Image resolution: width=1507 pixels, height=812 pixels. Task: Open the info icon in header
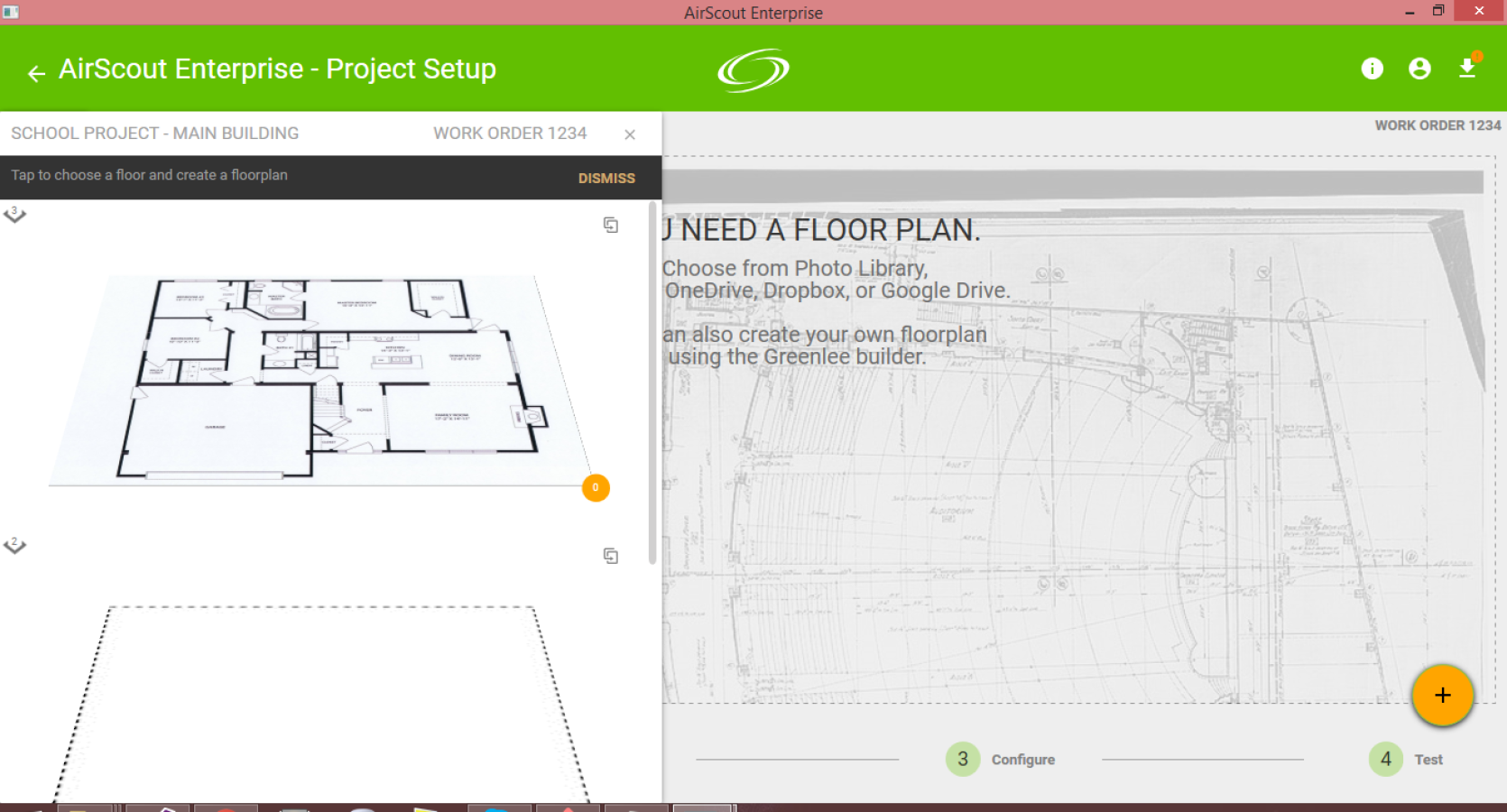(1372, 69)
